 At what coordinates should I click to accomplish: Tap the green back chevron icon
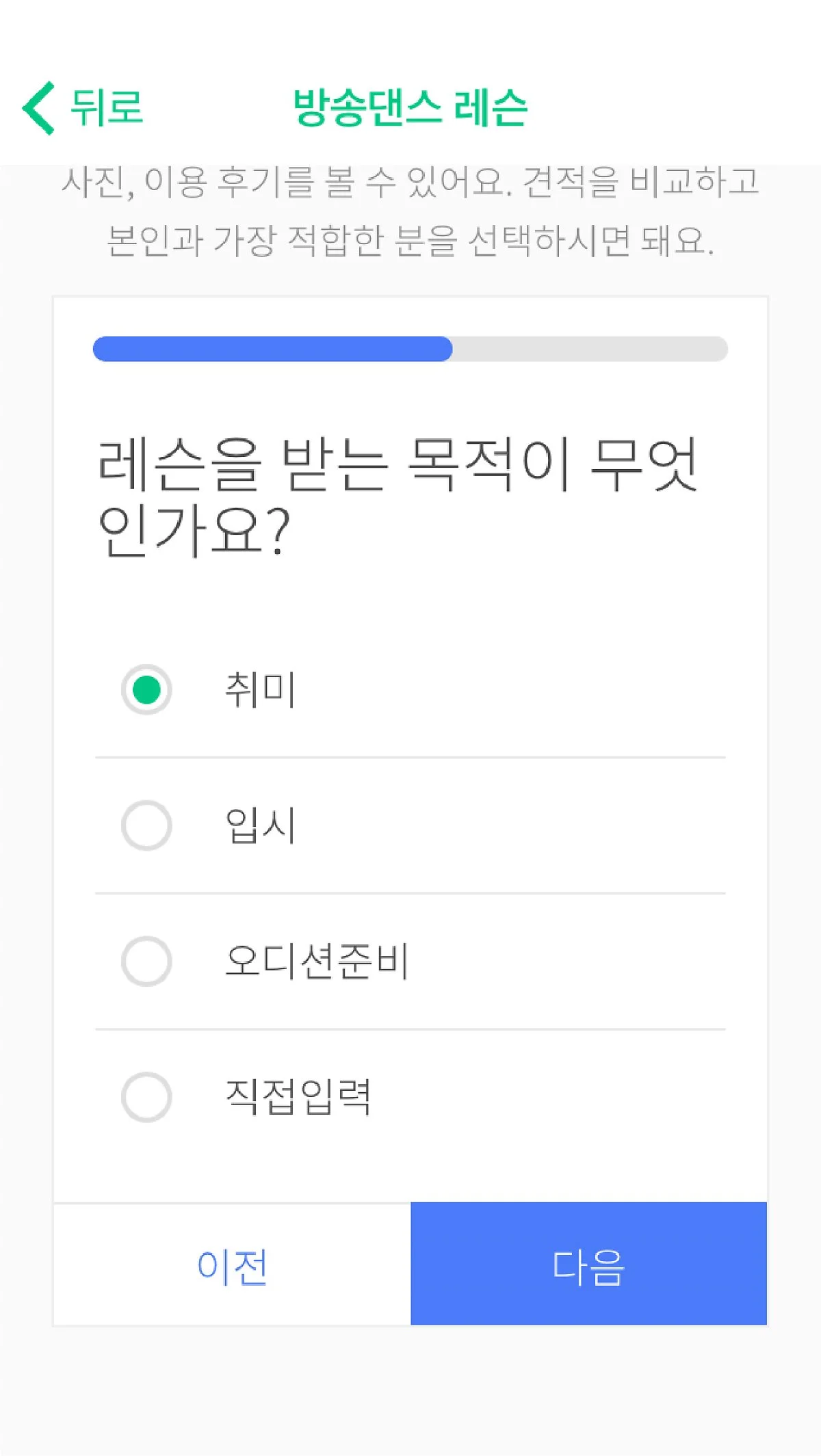click(38, 108)
